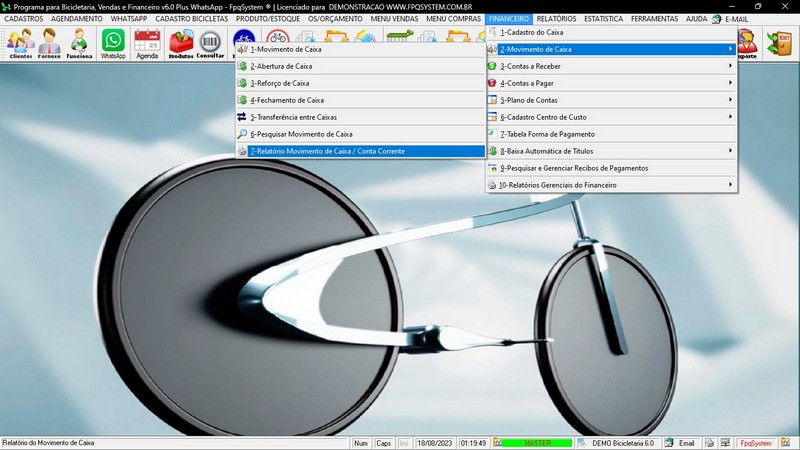Click the green MASTER user indicator
Image resolution: width=800 pixels, height=450 pixels.
(537, 443)
